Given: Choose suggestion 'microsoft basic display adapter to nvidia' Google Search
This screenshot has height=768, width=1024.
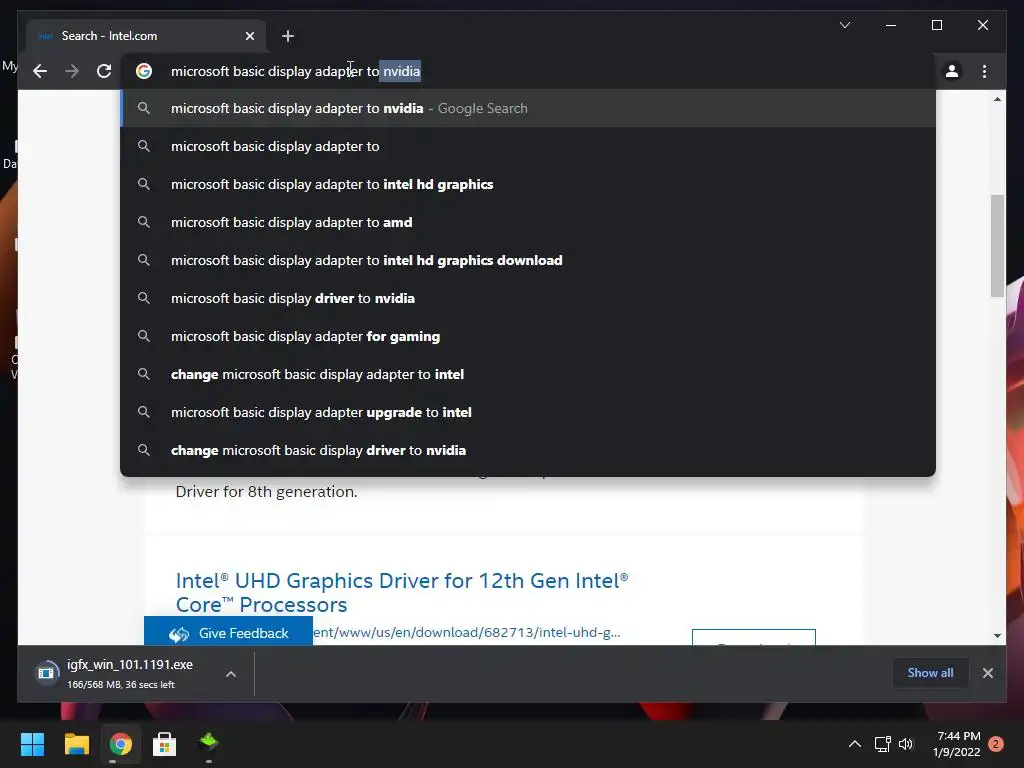Looking at the screenshot, I should pos(528,108).
